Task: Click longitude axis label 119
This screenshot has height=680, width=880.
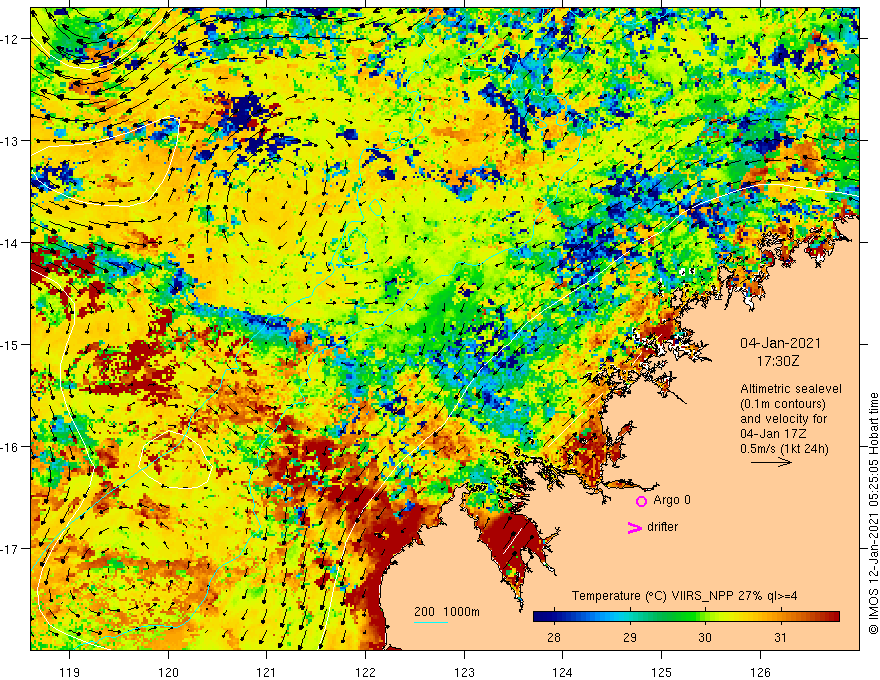Action: tap(70, 672)
